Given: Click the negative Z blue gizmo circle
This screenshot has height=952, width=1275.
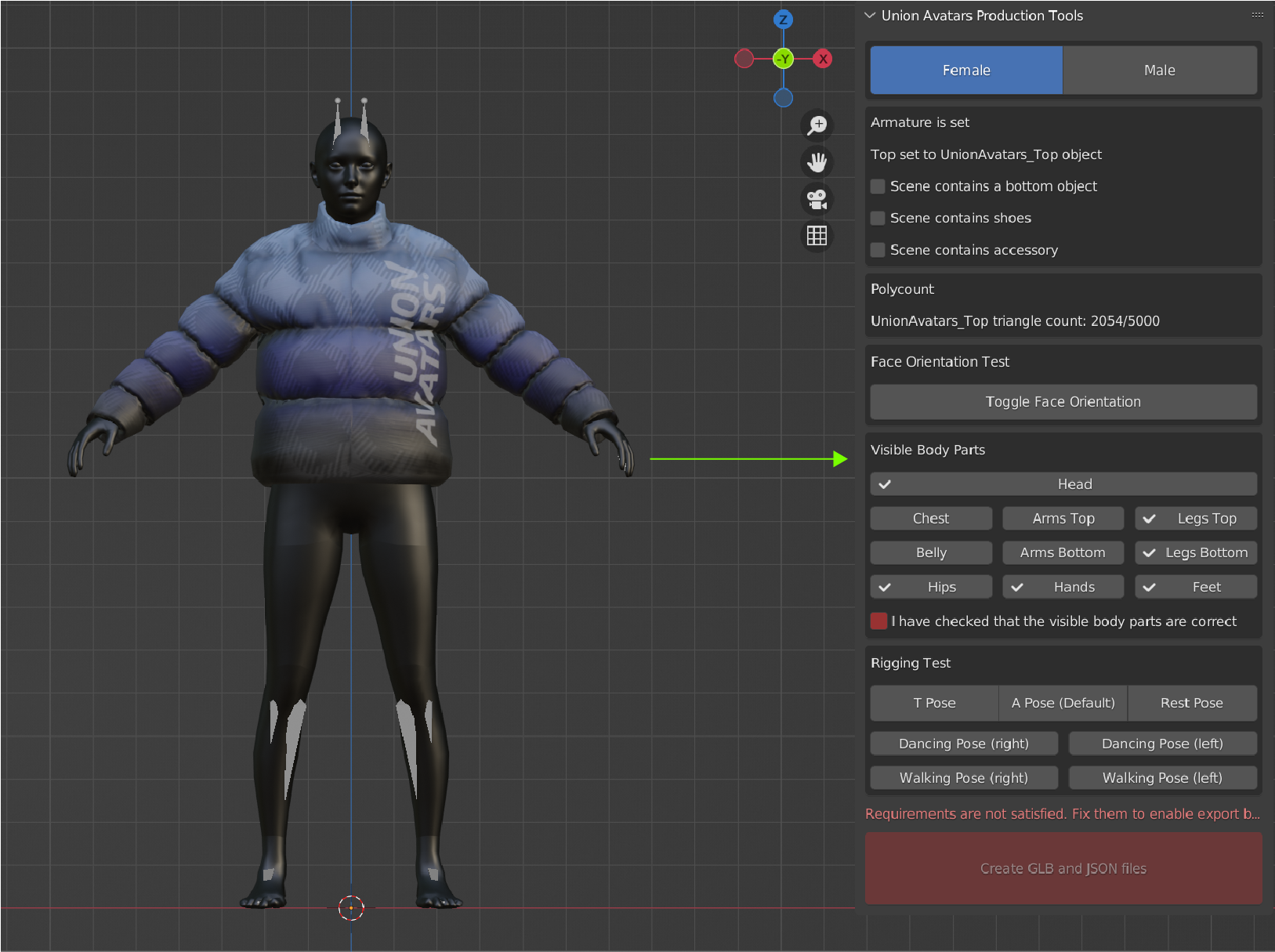Looking at the screenshot, I should (783, 98).
